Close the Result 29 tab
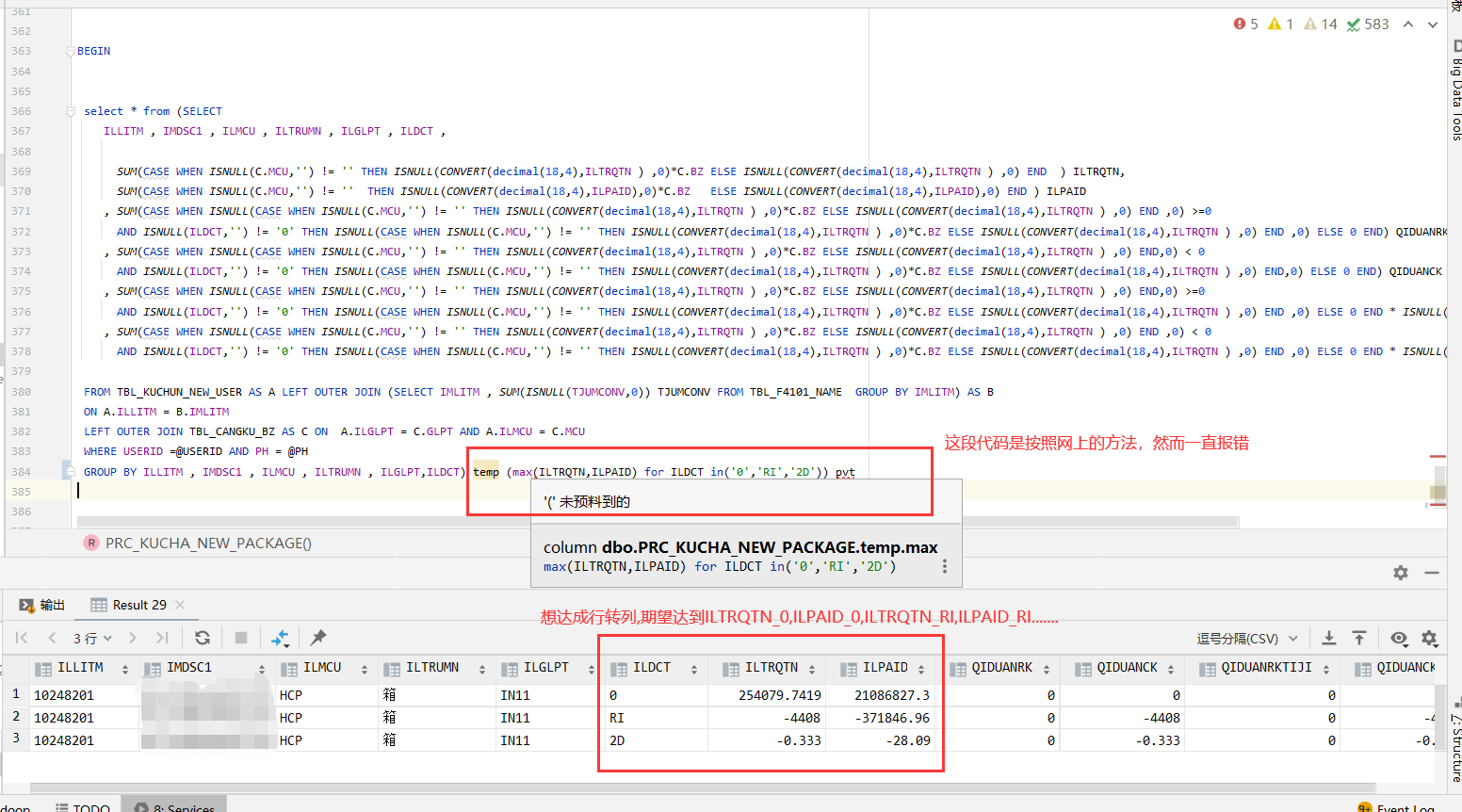The width and height of the screenshot is (1462, 812). pyautogui.click(x=180, y=605)
